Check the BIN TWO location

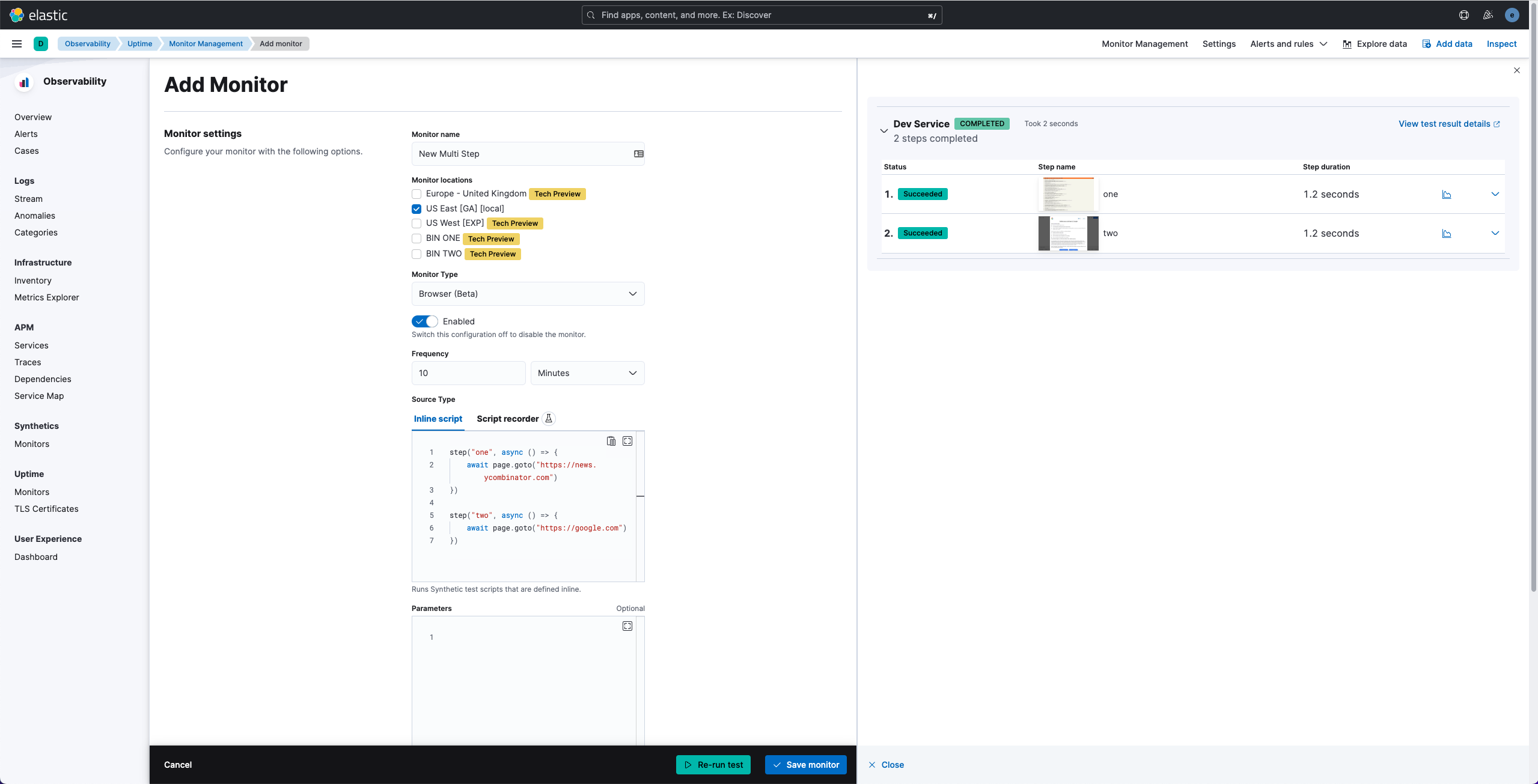(x=417, y=254)
